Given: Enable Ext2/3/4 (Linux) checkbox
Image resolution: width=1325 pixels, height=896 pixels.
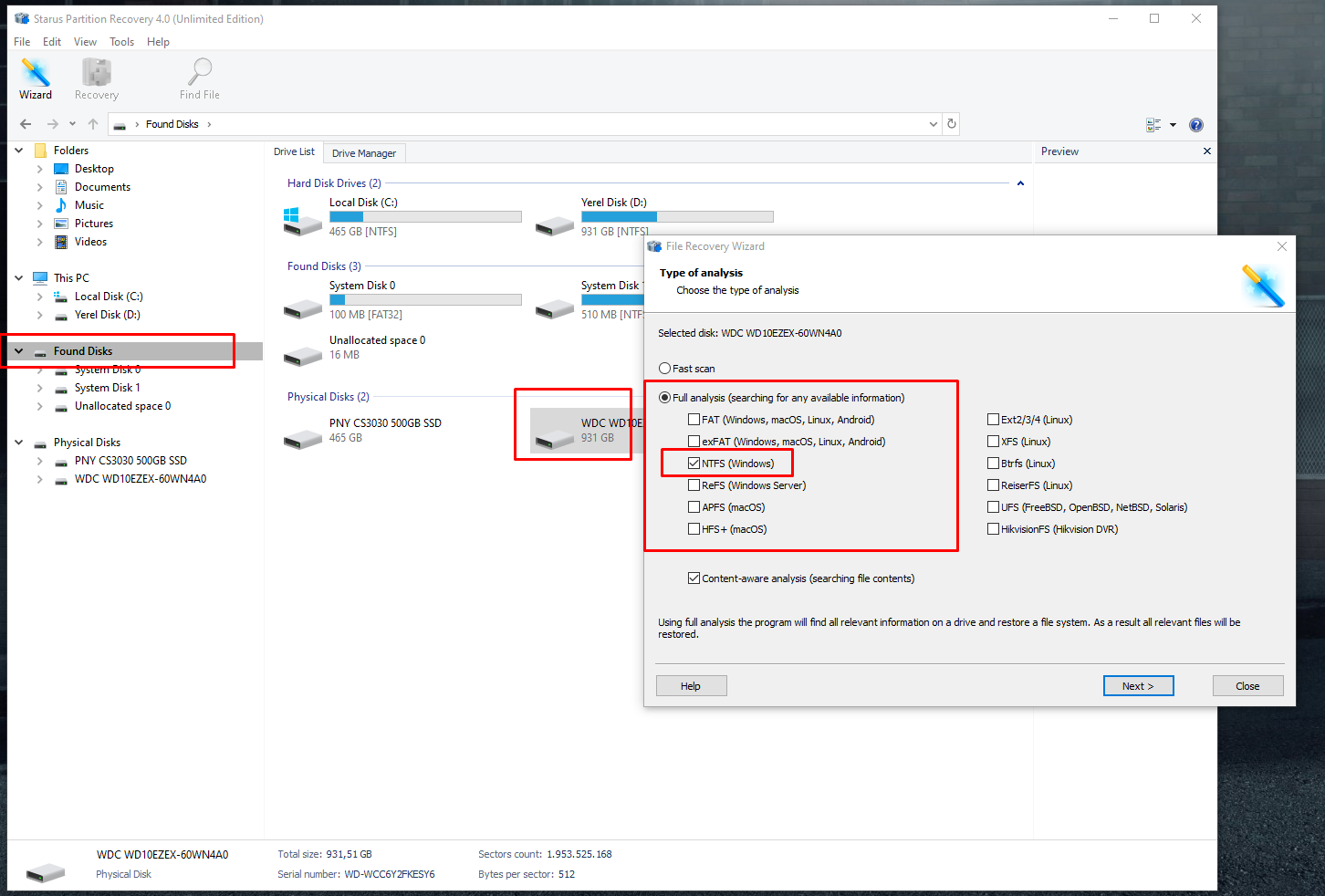Looking at the screenshot, I should pyautogui.click(x=994, y=420).
